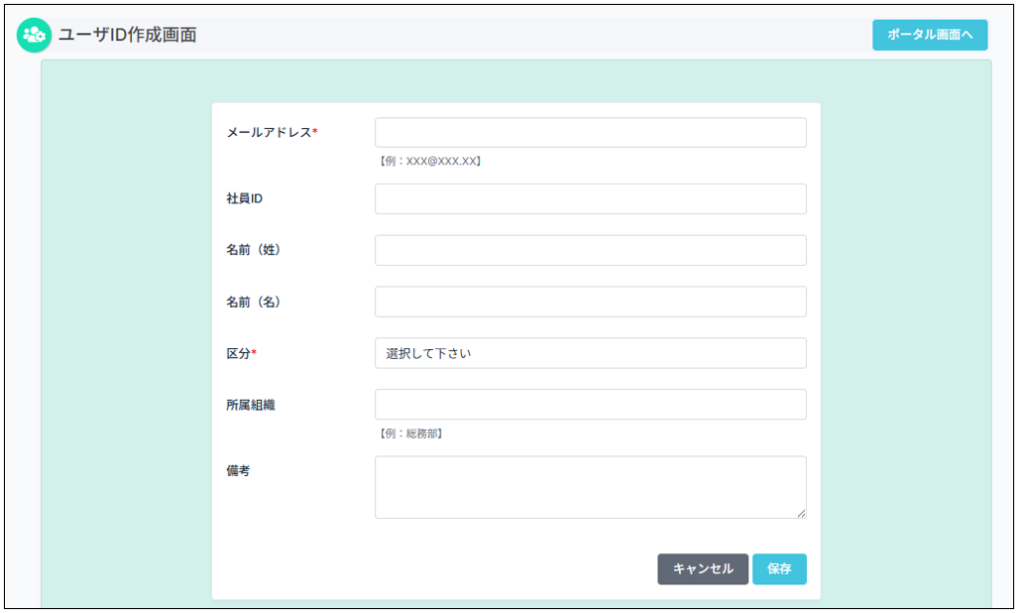Focus the 社員ID text field
Viewport: 1024px width, 613px height.
590,199
